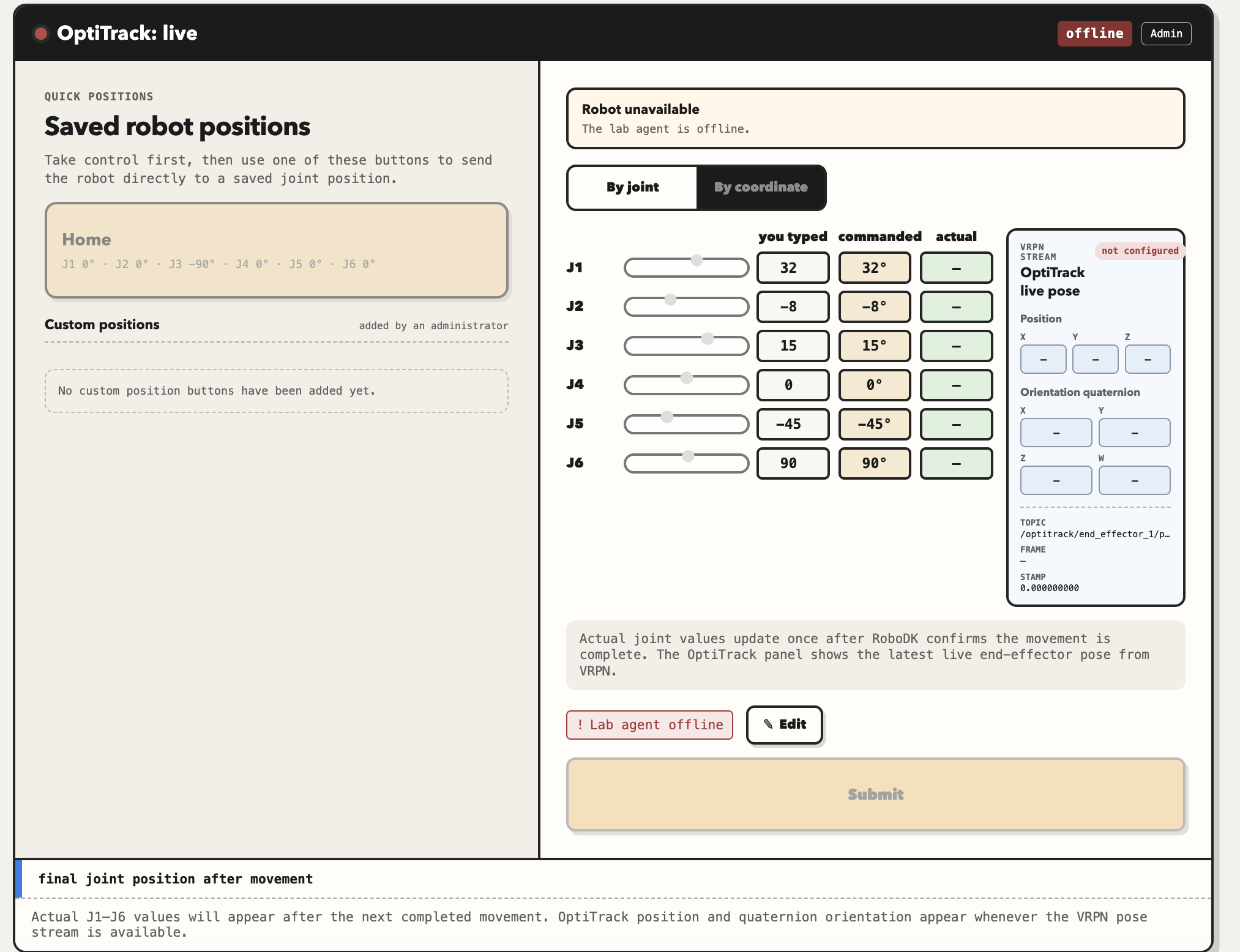The width and height of the screenshot is (1240, 952).
Task: Click the J2 typed value field showing -8
Action: pos(793,307)
